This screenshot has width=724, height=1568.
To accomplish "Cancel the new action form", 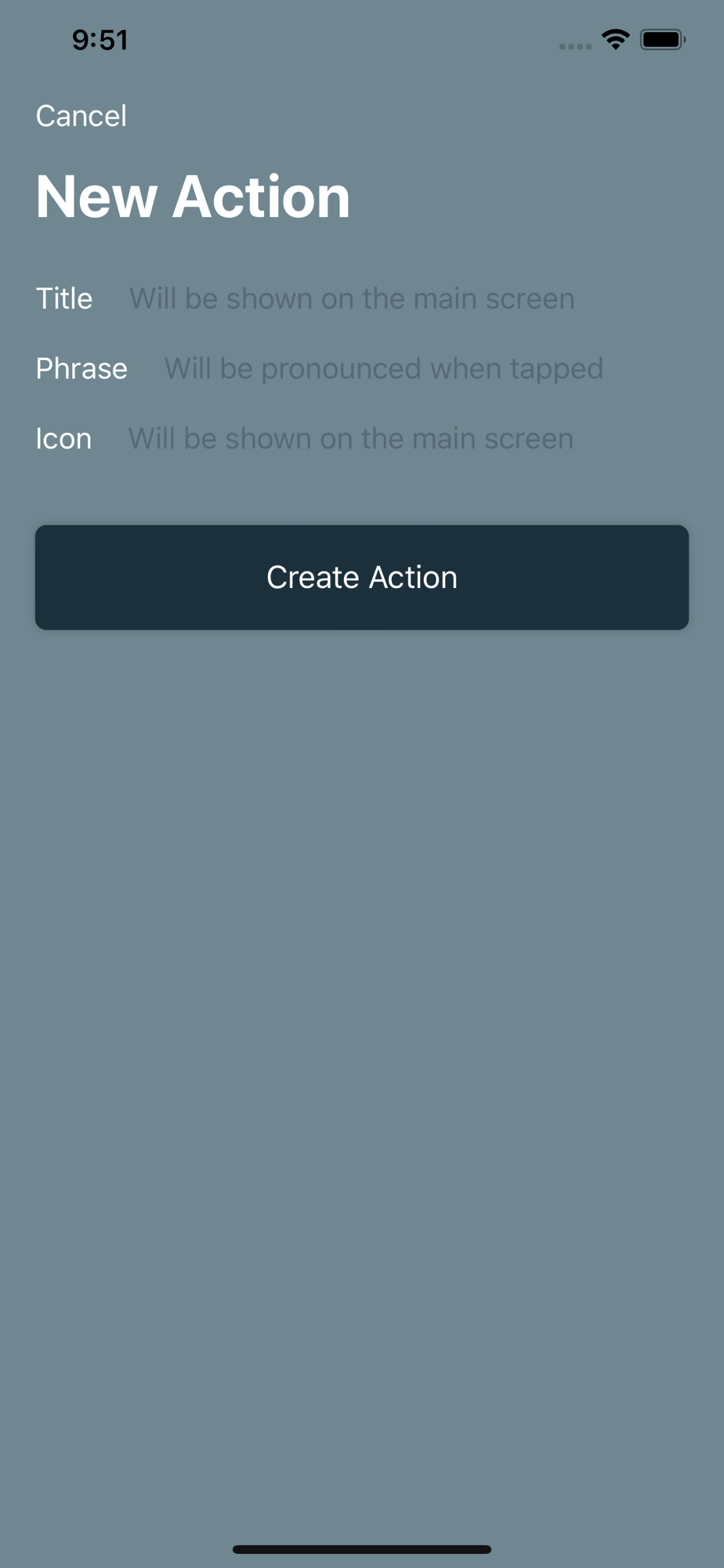I will point(81,116).
